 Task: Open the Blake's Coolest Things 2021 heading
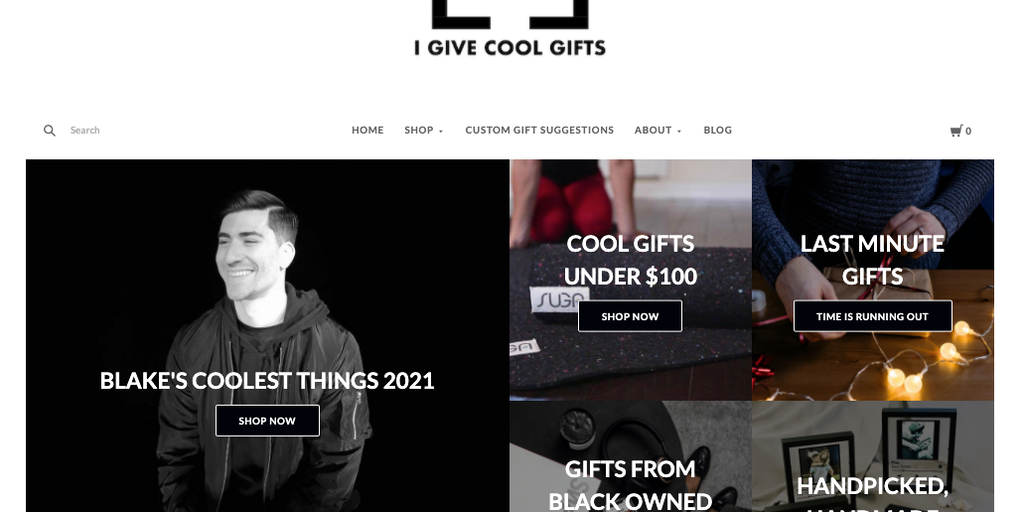[x=267, y=381]
